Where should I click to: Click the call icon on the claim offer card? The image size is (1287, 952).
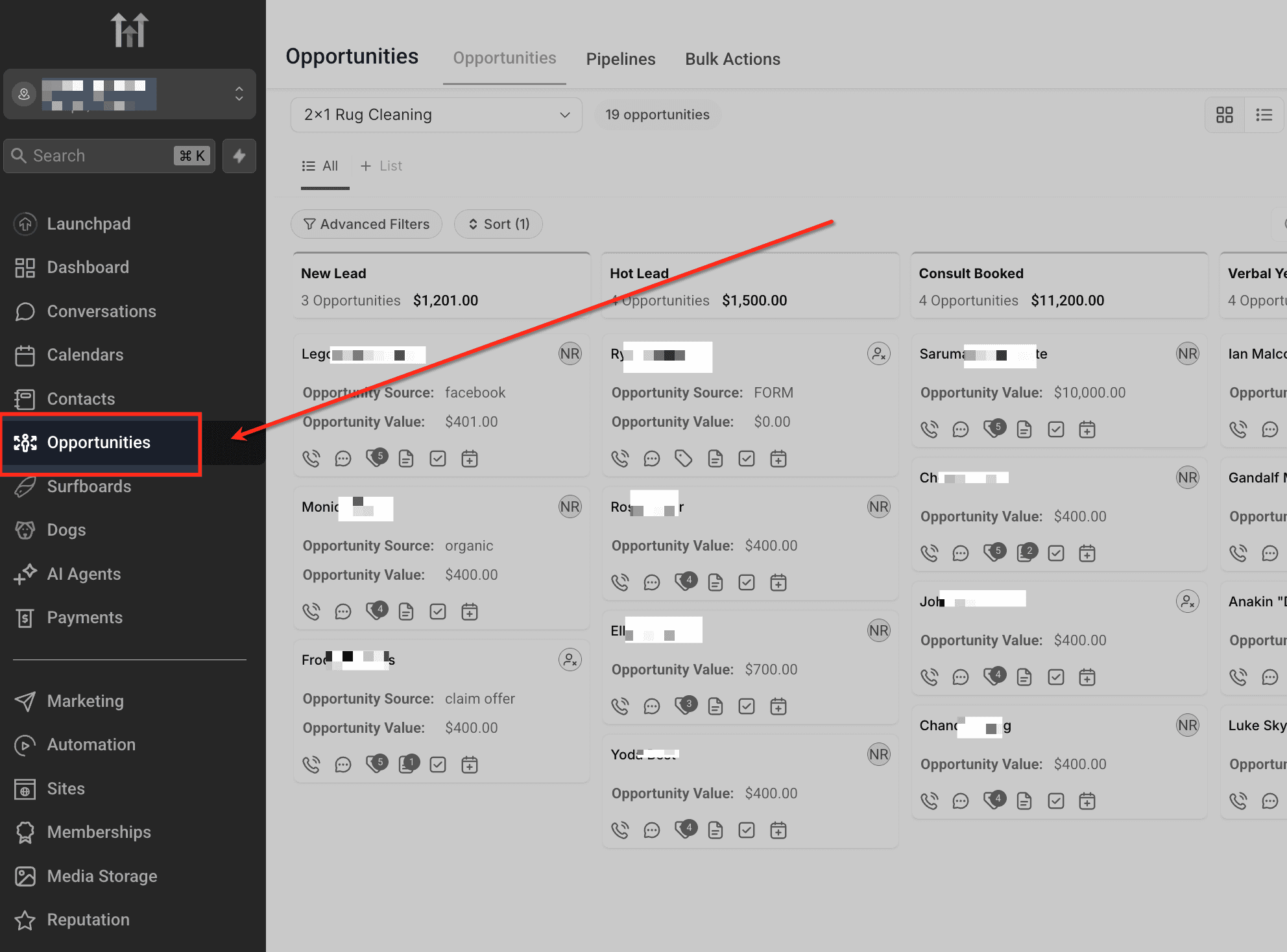click(311, 765)
